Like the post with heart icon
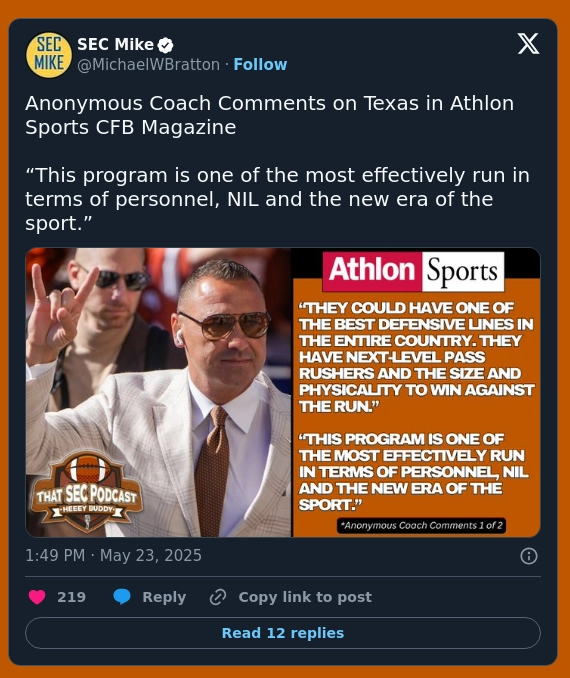The width and height of the screenshot is (570, 678). (37, 597)
